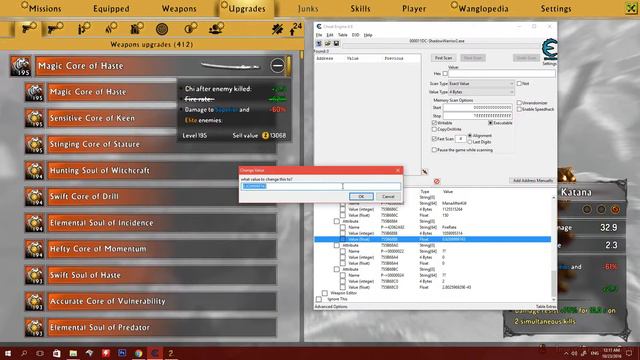Open the Edit menu in Cheat Engine

[x=330, y=35]
